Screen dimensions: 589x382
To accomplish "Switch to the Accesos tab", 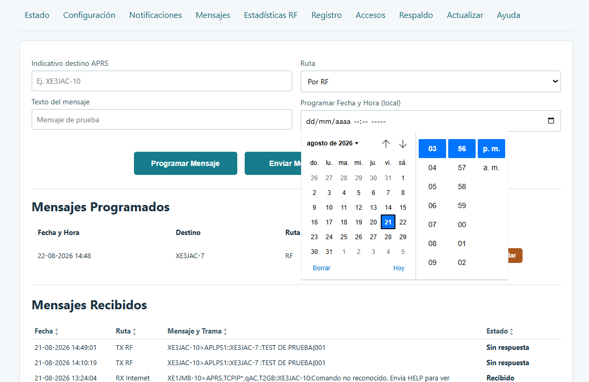I will pos(370,15).
